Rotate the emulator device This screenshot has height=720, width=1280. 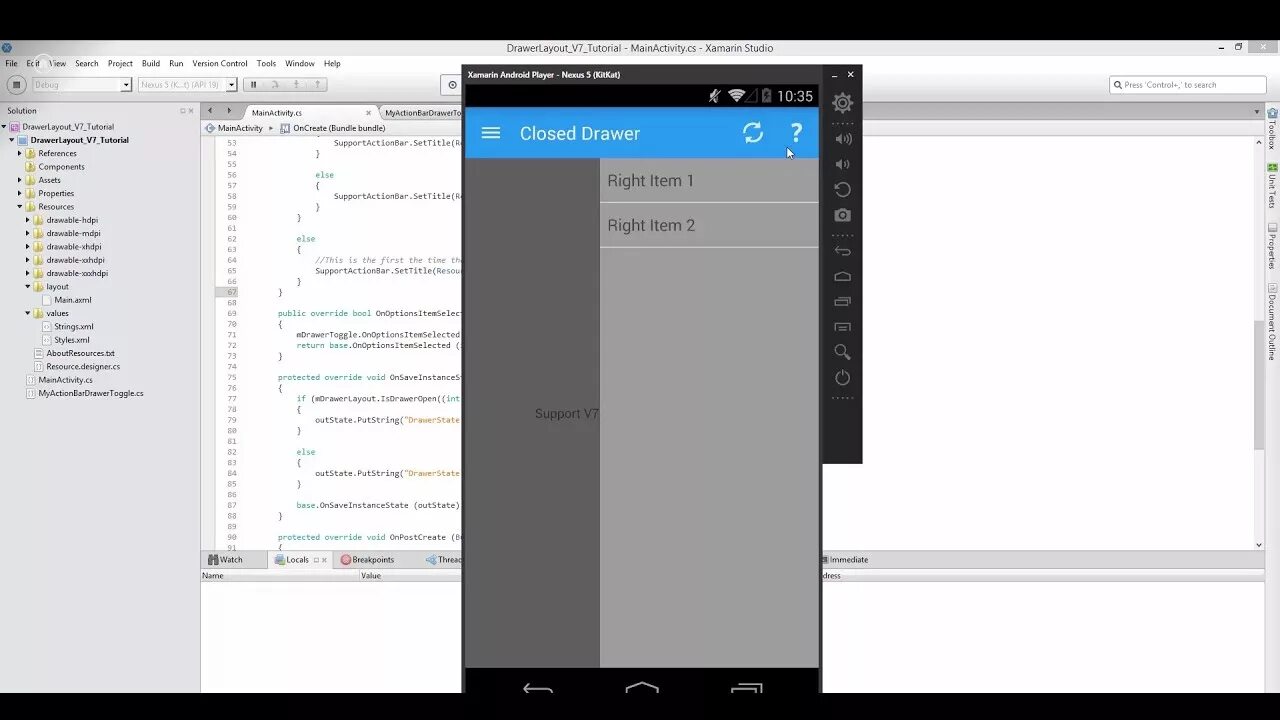click(x=843, y=190)
